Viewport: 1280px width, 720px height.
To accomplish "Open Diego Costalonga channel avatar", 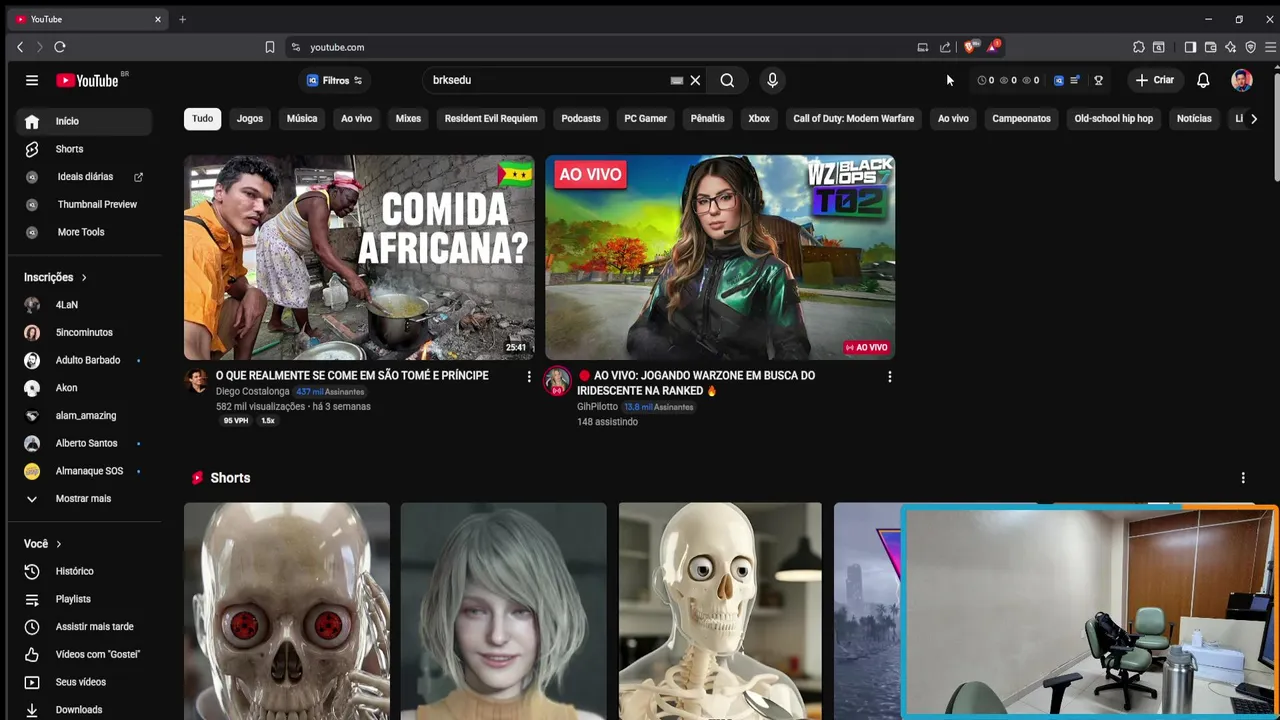I will tap(197, 381).
